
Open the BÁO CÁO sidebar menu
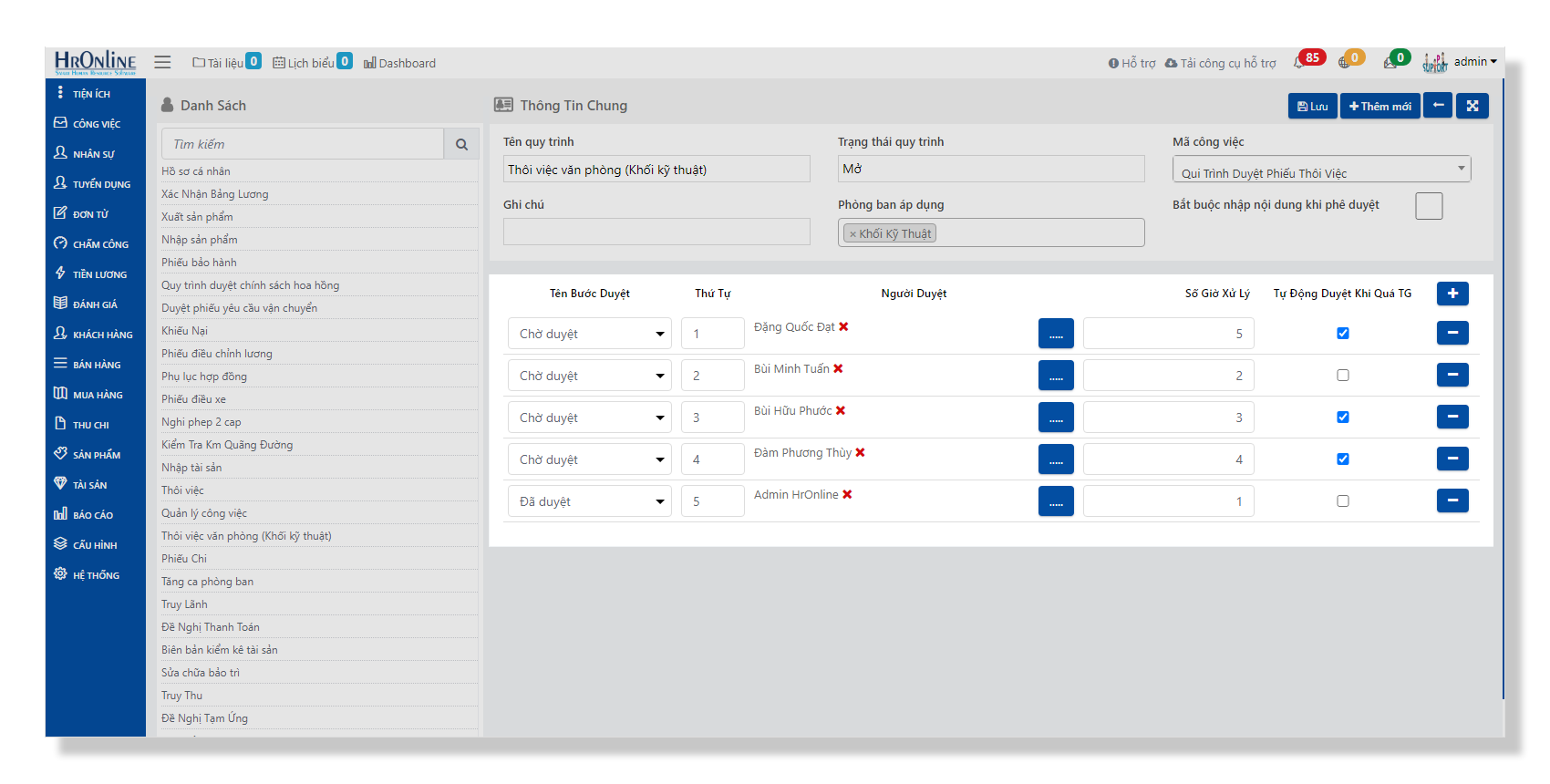[x=95, y=515]
